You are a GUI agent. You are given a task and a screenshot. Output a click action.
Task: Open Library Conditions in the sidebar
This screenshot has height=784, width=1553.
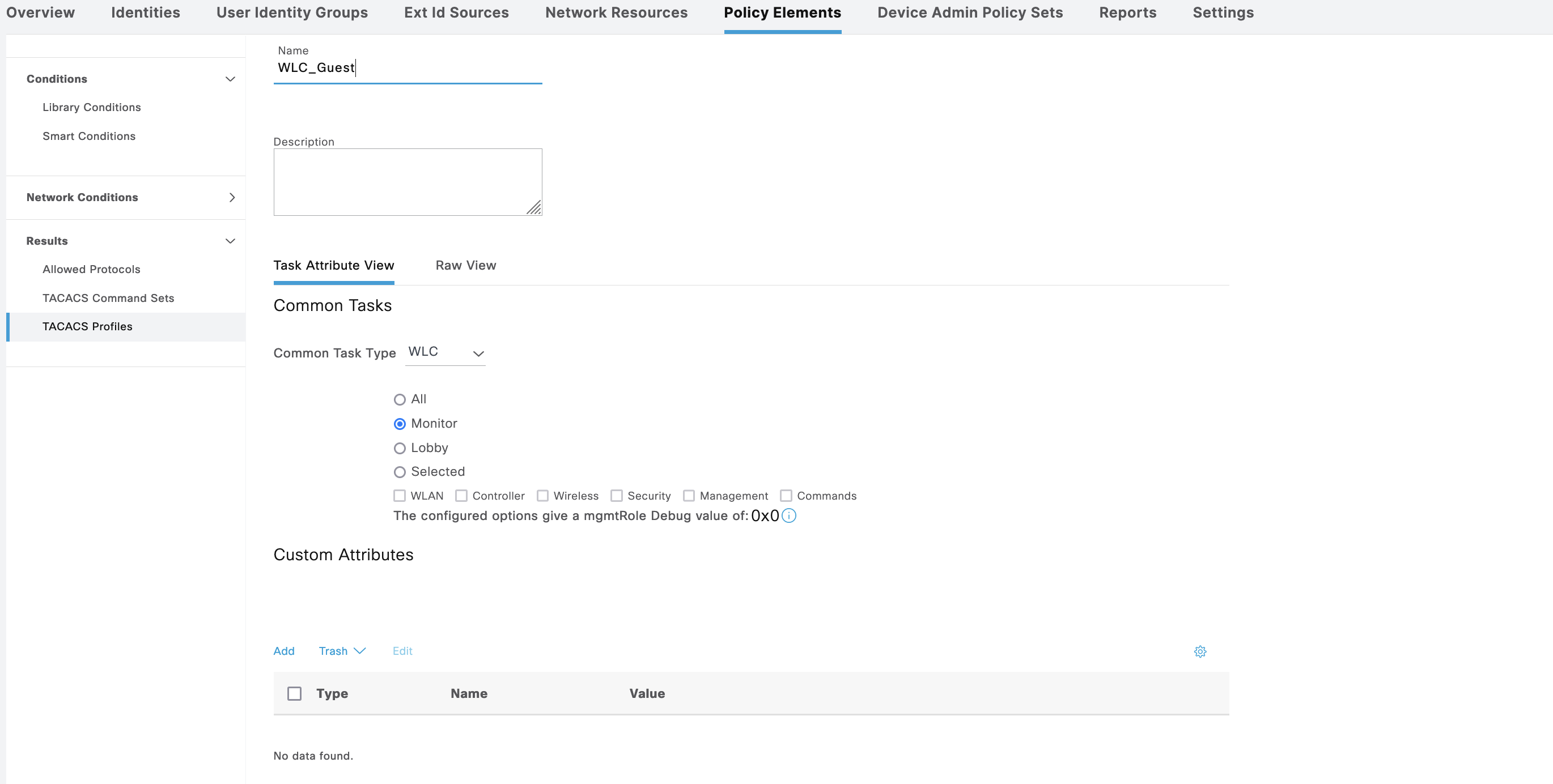(92, 107)
